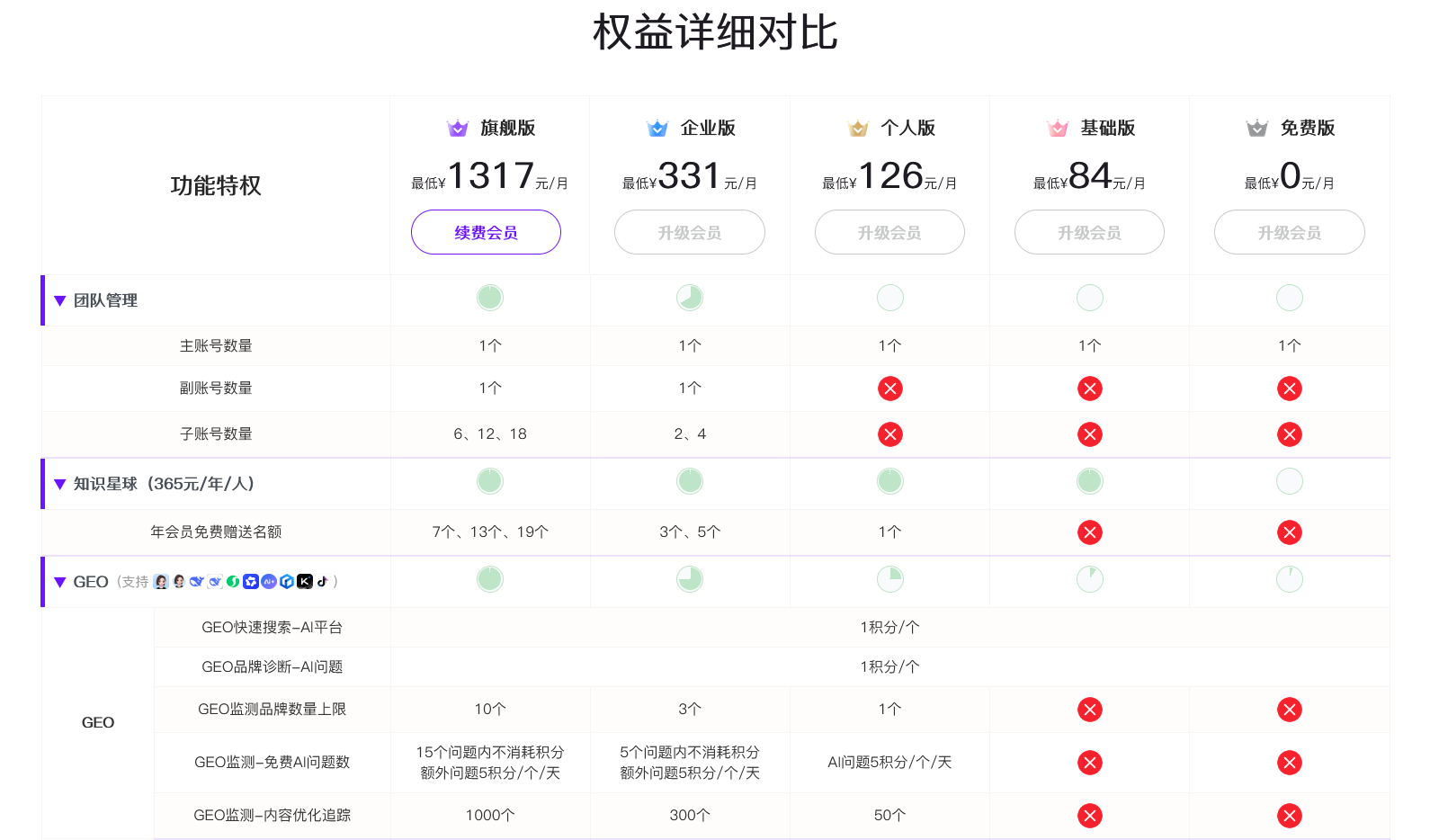
Task: Click the blue hexagon cube icon in GEO header
Action: [x=287, y=582]
